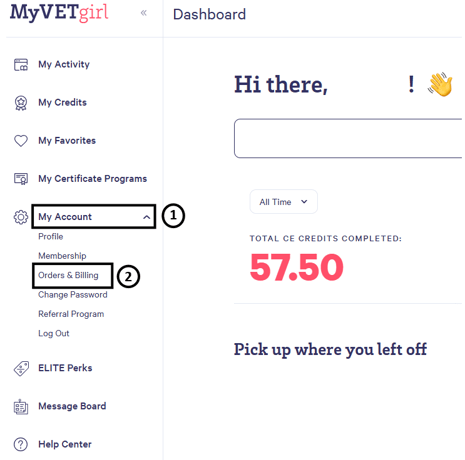Click the Message Board icon
This screenshot has width=465, height=460.
point(21,407)
